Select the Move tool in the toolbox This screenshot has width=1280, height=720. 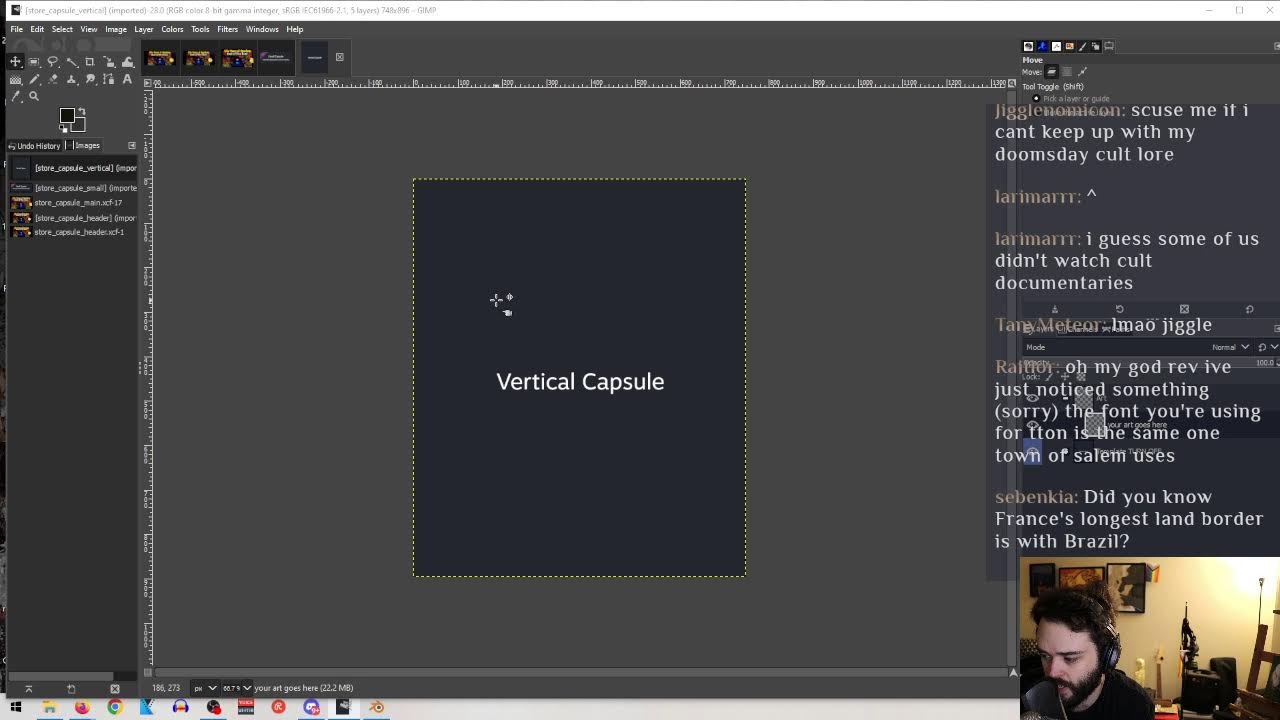pyautogui.click(x=15, y=62)
